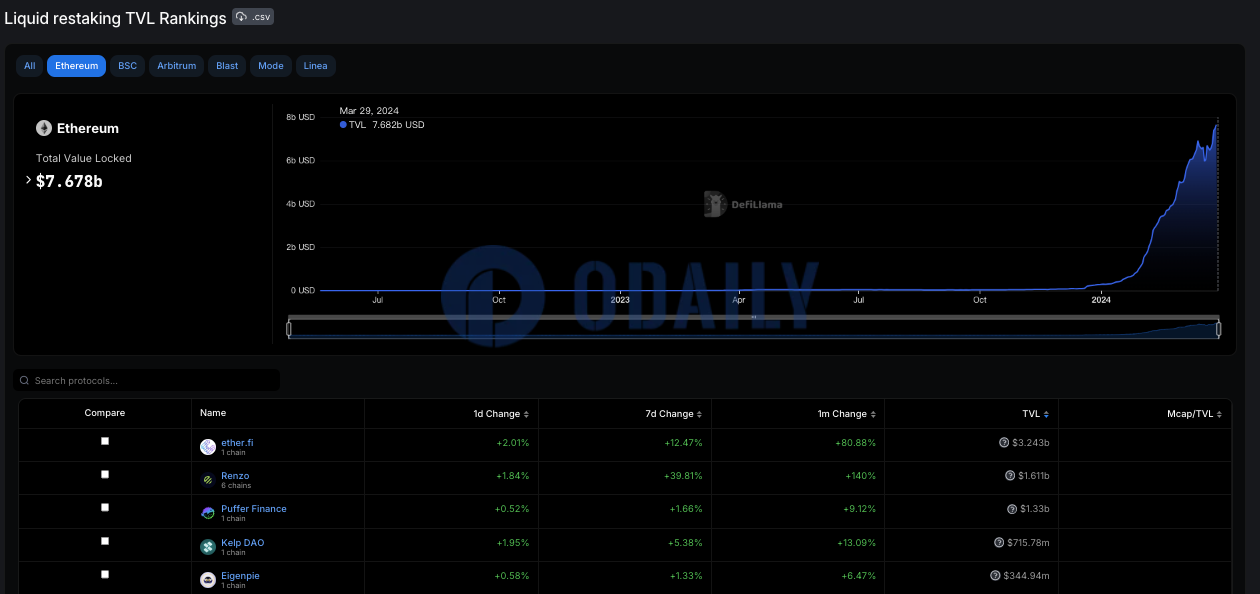Select the +6.47% 1m change value
The width and height of the screenshot is (1260, 594).
pos(858,576)
